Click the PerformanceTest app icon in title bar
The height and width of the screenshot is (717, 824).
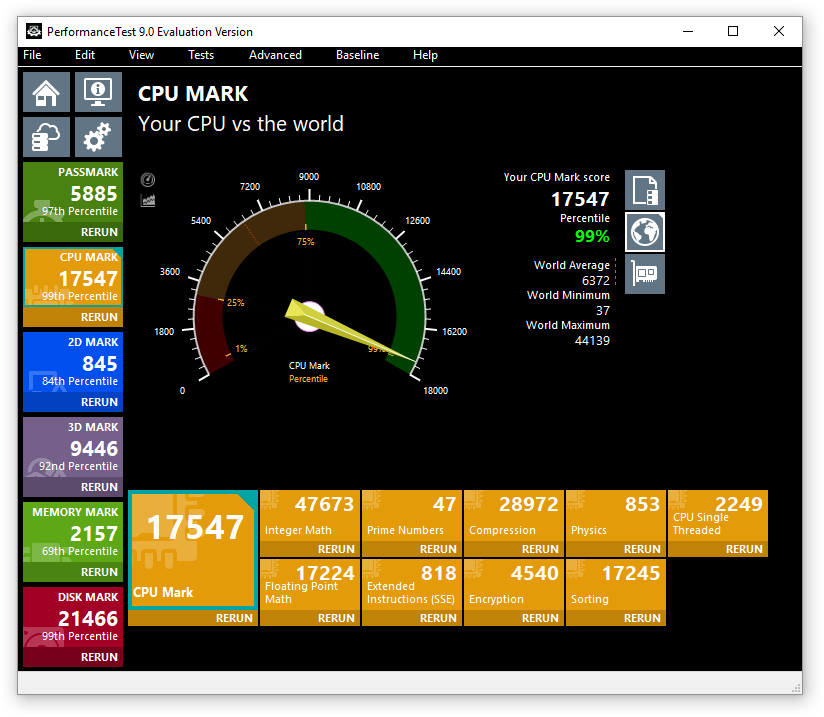(34, 32)
